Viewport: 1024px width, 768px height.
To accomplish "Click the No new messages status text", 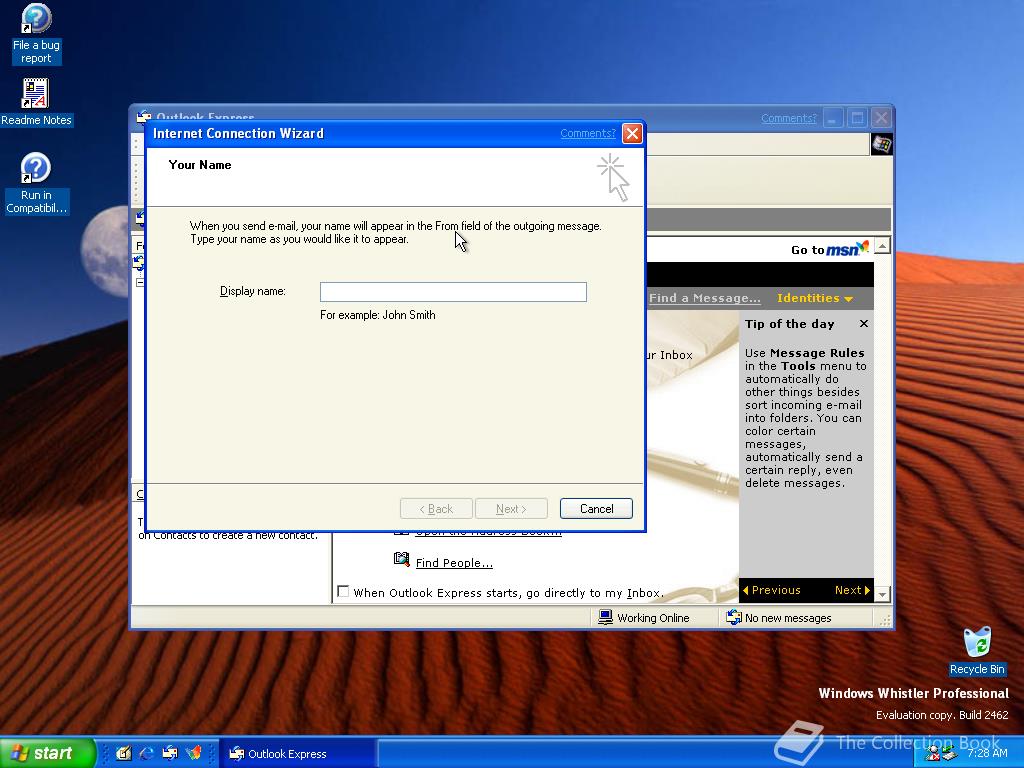I will 788,618.
